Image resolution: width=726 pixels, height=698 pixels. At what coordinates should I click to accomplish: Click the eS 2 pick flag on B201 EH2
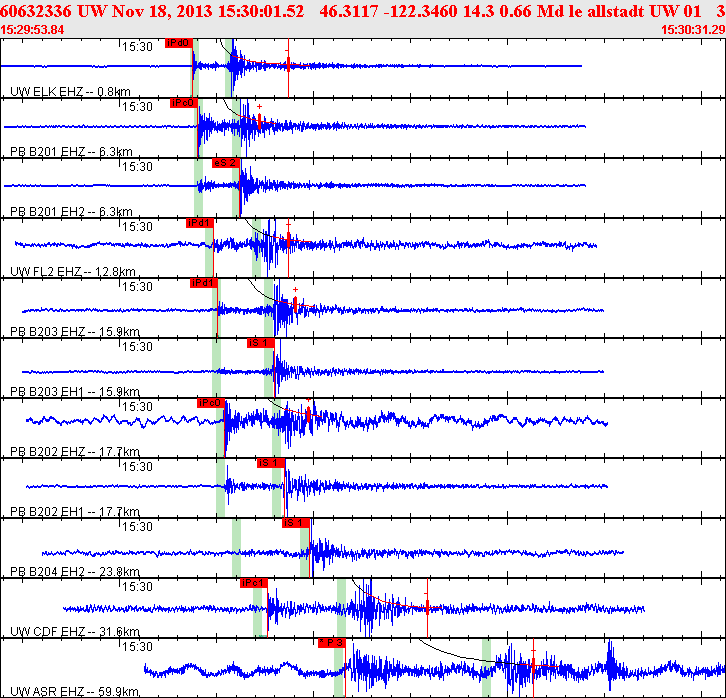(226, 163)
